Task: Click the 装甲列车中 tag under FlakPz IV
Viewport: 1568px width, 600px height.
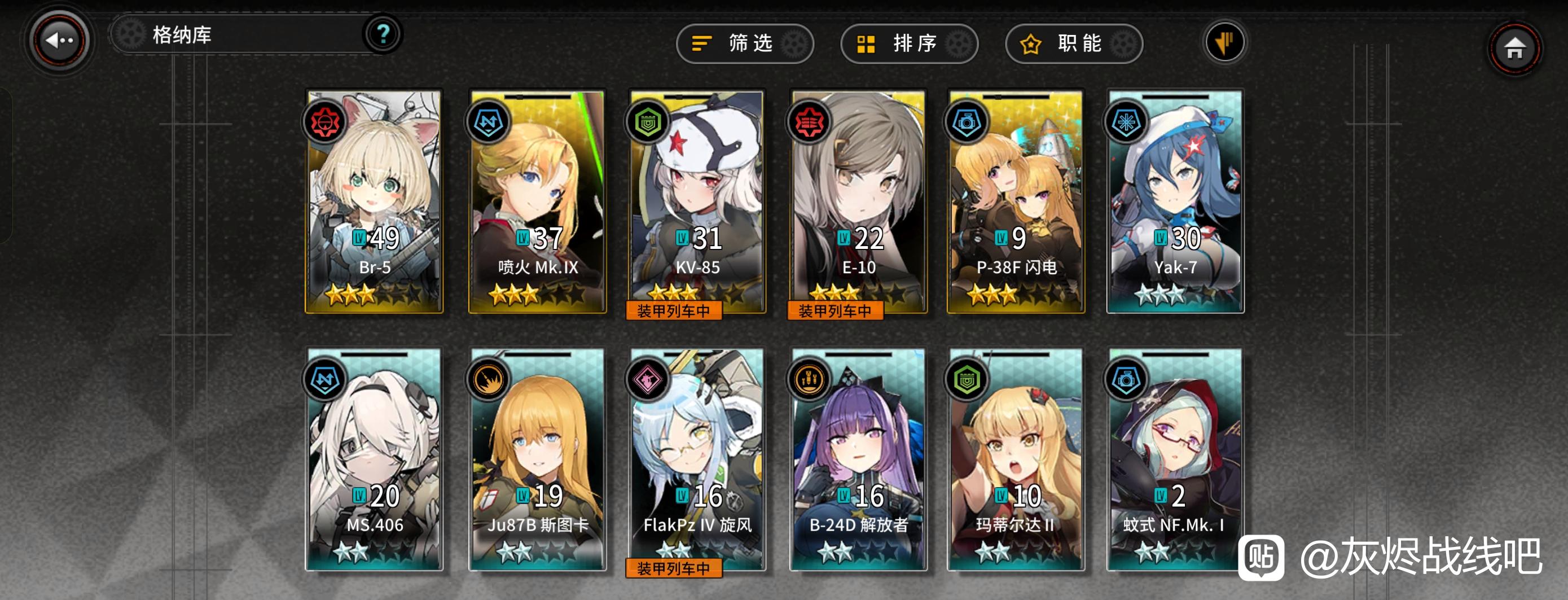Action: click(674, 568)
